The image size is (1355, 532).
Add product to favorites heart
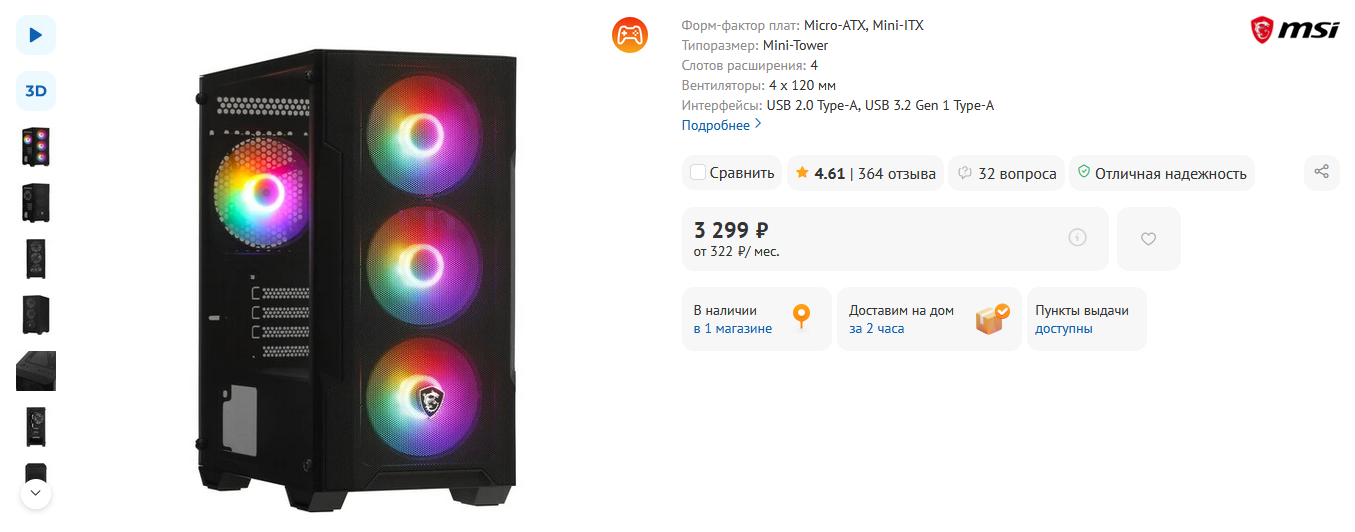tap(1148, 238)
